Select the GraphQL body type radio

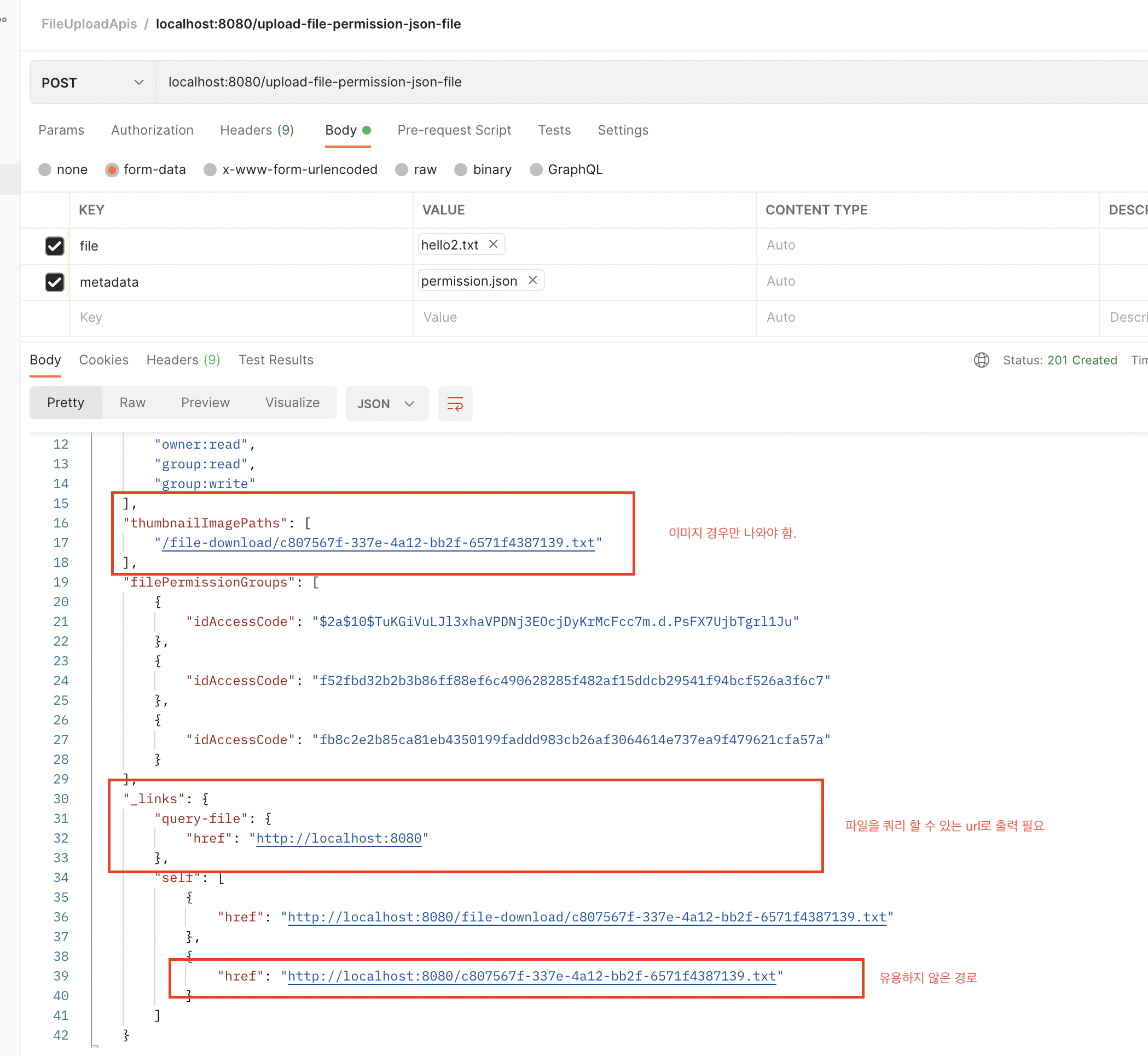(x=536, y=170)
